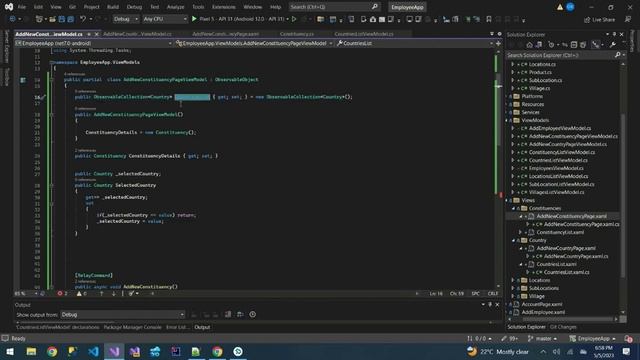Open the CountriesList member navigation dropdown

(415, 43)
